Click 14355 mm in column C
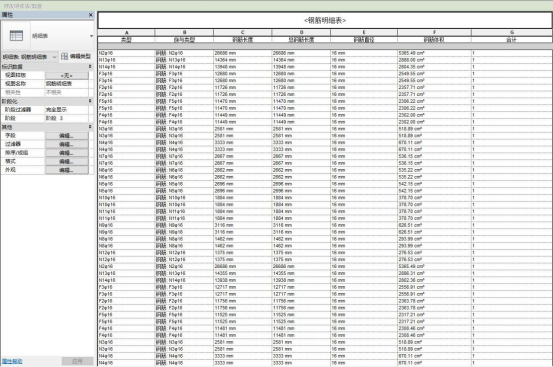This screenshot has height=367, width=553. [x=243, y=273]
